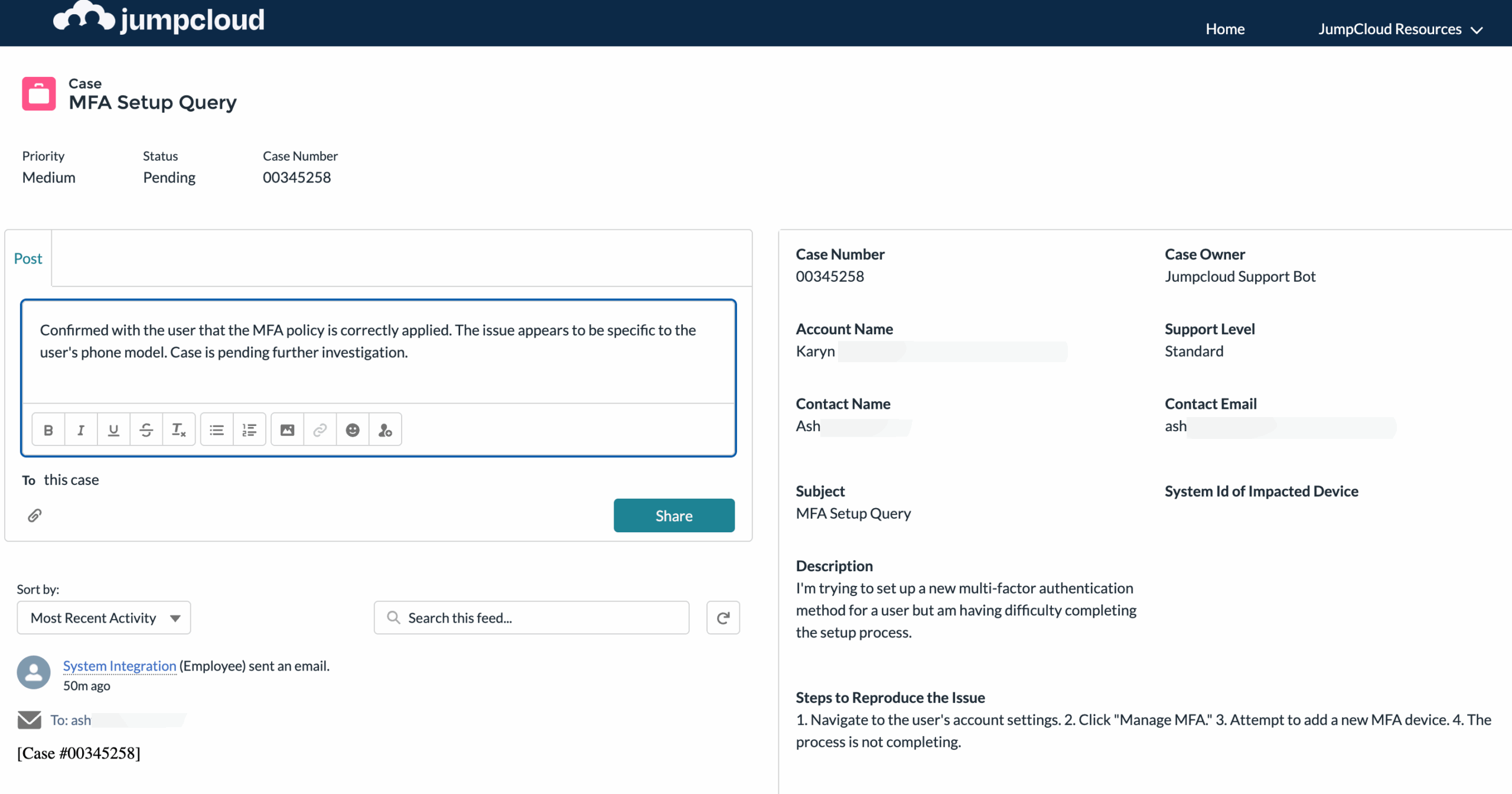Insert an image into the post
This screenshot has width=1512, height=794.
pyautogui.click(x=287, y=429)
